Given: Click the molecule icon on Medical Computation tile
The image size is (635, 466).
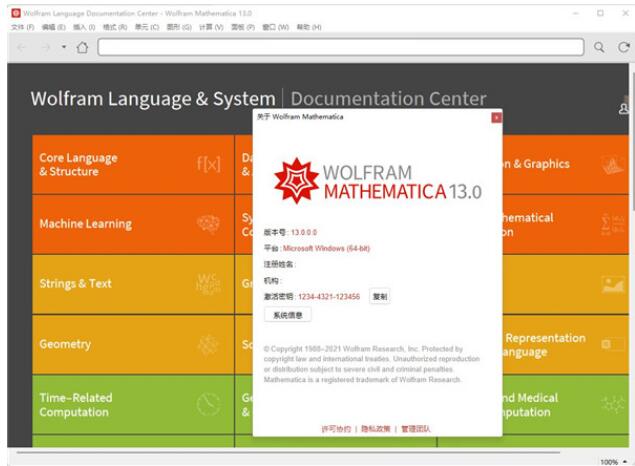Looking at the screenshot, I should click(613, 404).
